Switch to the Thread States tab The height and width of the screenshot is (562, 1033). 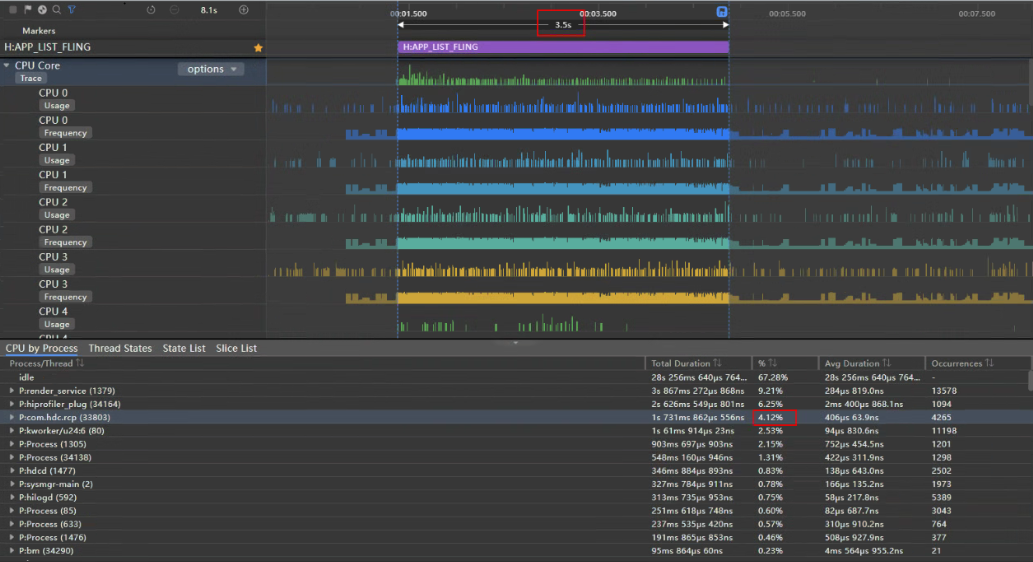[120, 349]
